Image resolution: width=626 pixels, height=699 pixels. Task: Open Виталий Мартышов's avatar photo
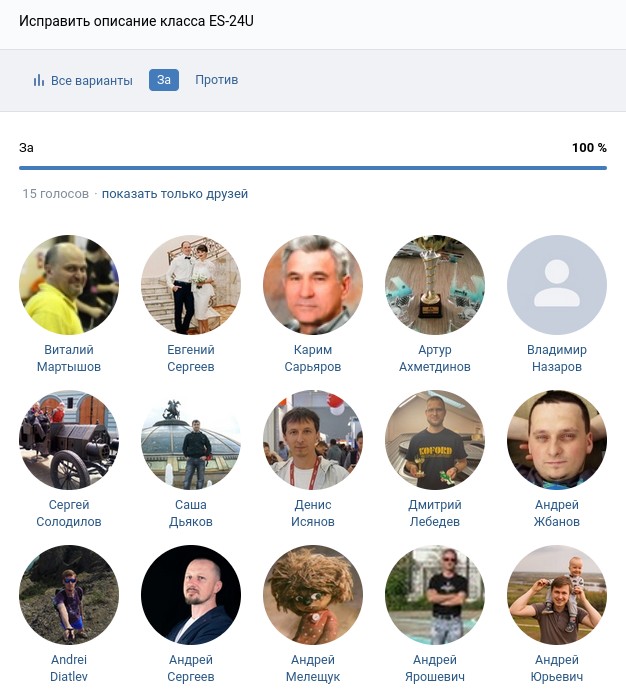pyautogui.click(x=69, y=285)
